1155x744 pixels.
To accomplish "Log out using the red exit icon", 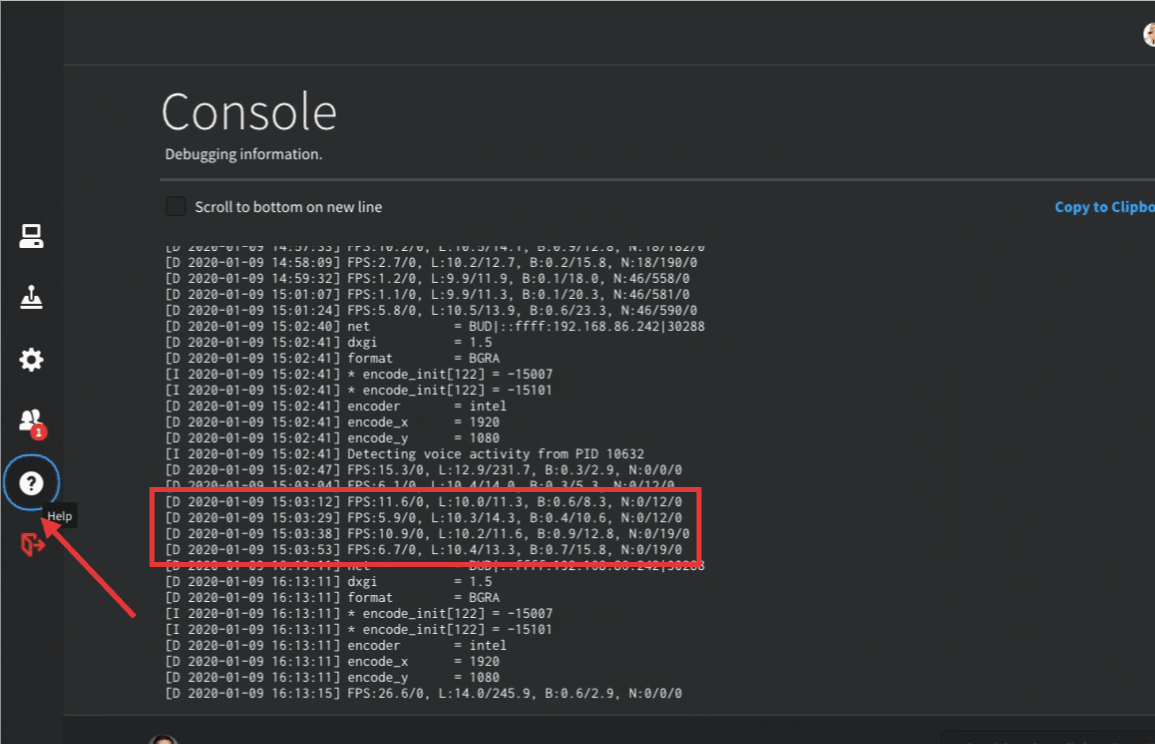I will [x=32, y=545].
